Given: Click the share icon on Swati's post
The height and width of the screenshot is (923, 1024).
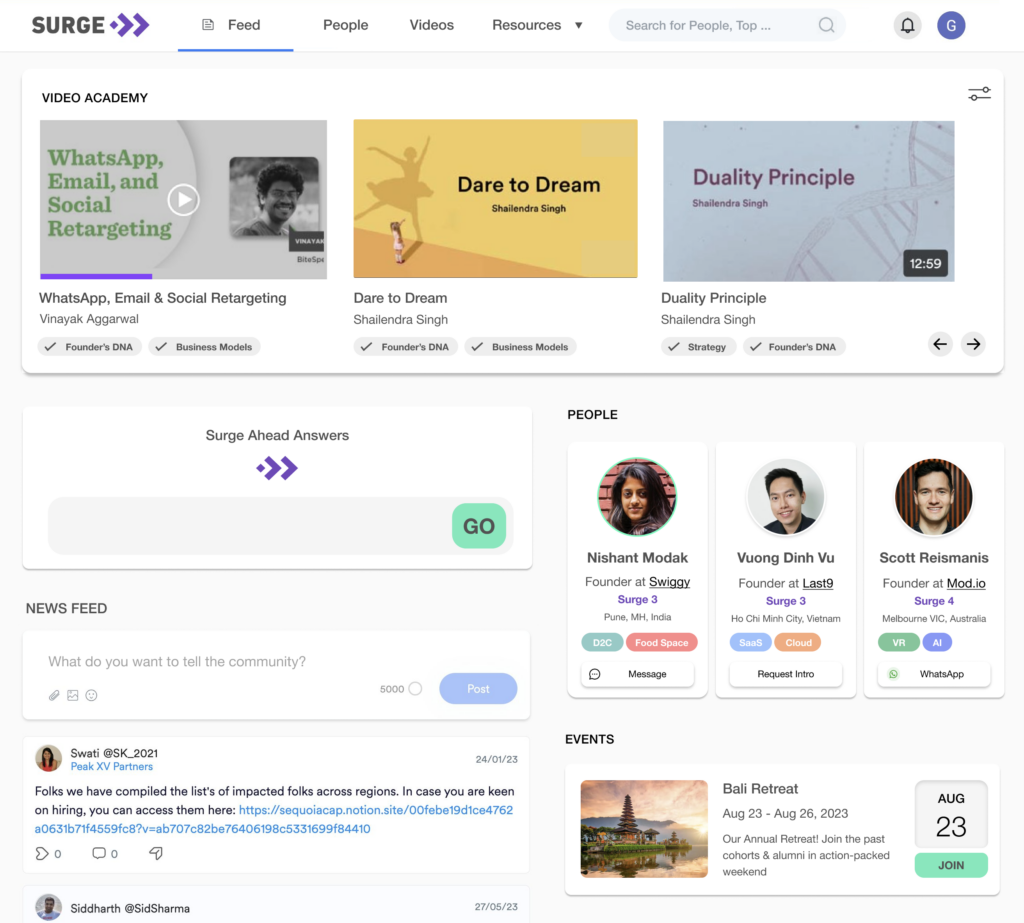Looking at the screenshot, I should click(x=155, y=853).
